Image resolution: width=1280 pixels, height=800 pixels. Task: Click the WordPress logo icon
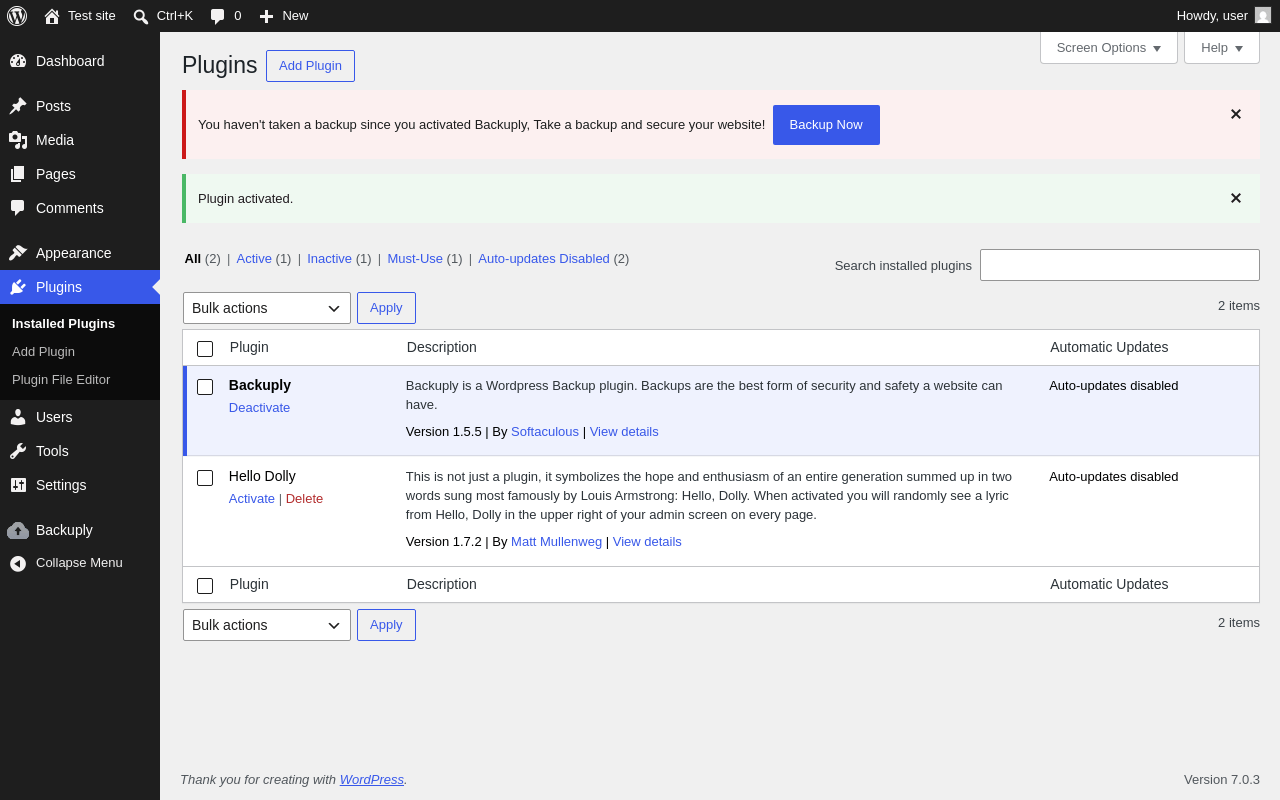pos(17,16)
